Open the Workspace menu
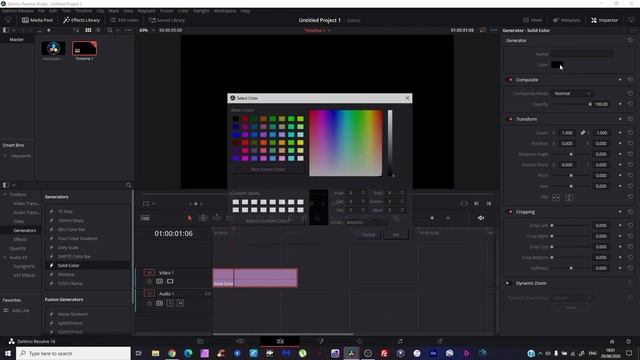This screenshot has height=360, width=640. (x=225, y=11)
